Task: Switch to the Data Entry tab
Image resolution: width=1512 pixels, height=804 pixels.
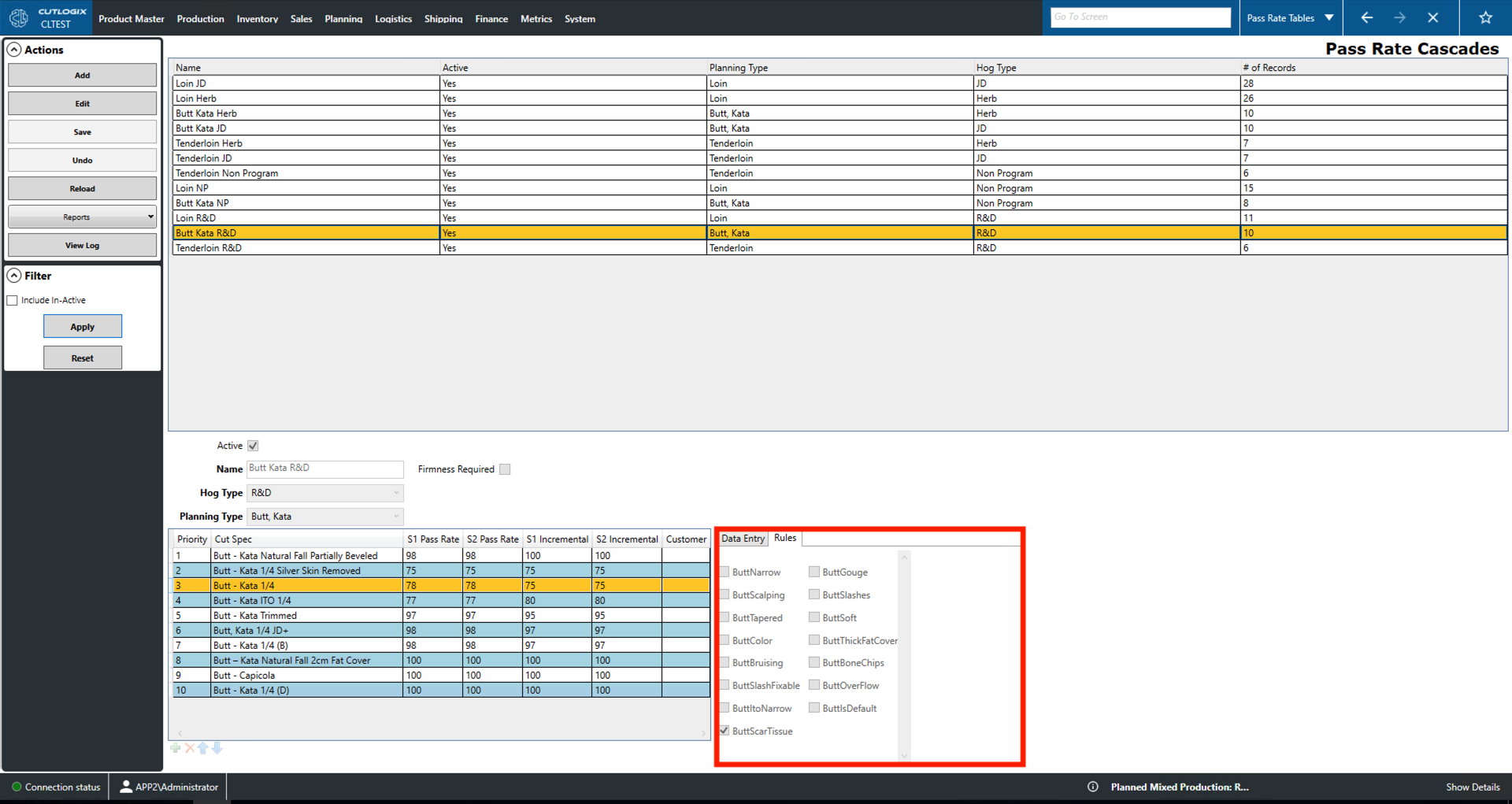Action: click(x=743, y=539)
